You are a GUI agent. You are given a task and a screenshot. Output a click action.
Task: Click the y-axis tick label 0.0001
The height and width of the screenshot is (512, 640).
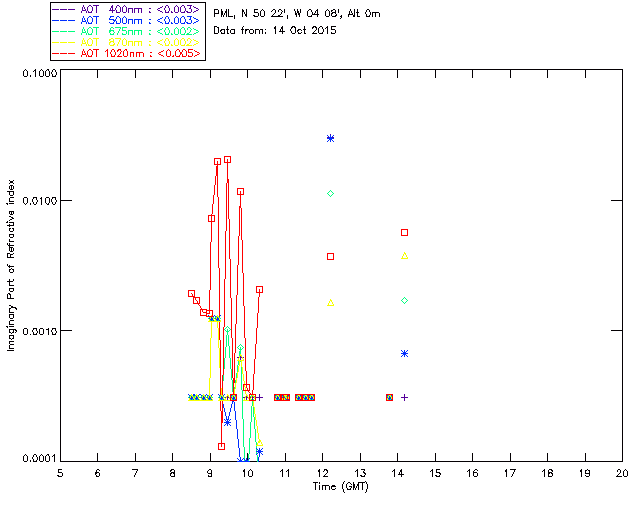tap(39, 459)
